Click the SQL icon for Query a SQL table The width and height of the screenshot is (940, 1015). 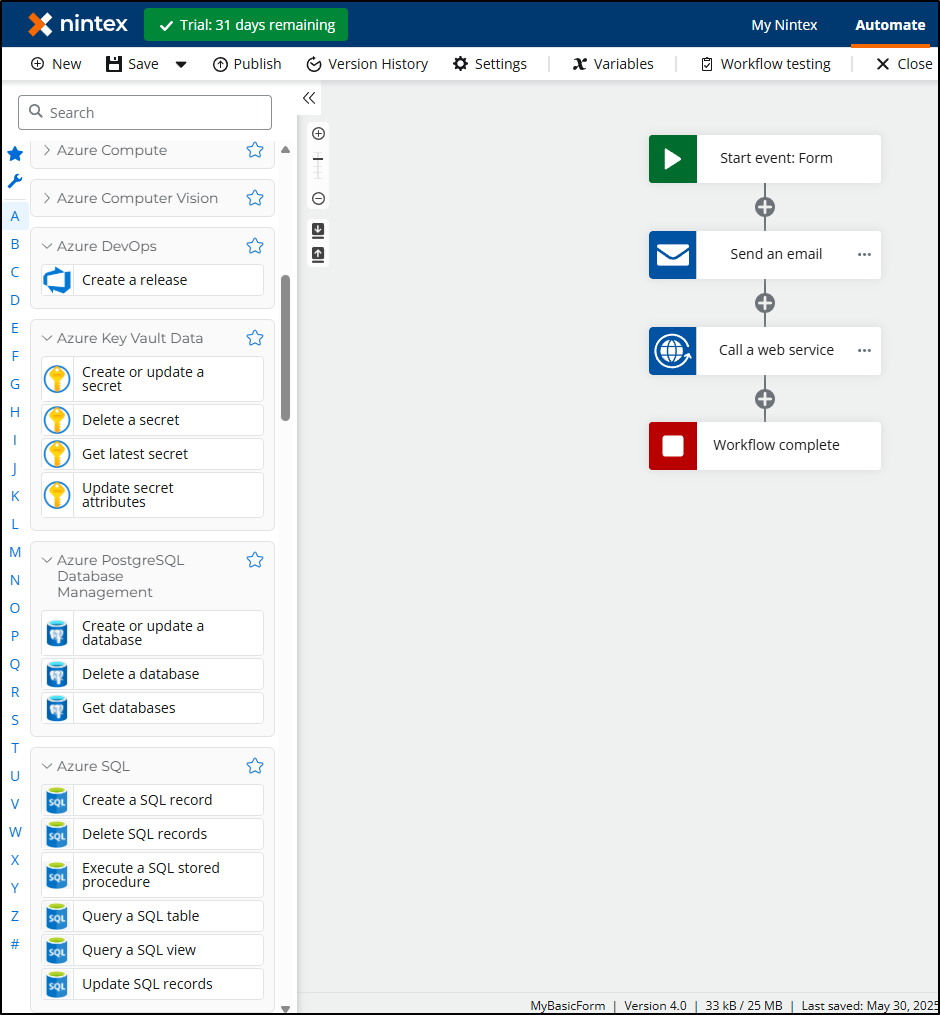(x=57, y=917)
